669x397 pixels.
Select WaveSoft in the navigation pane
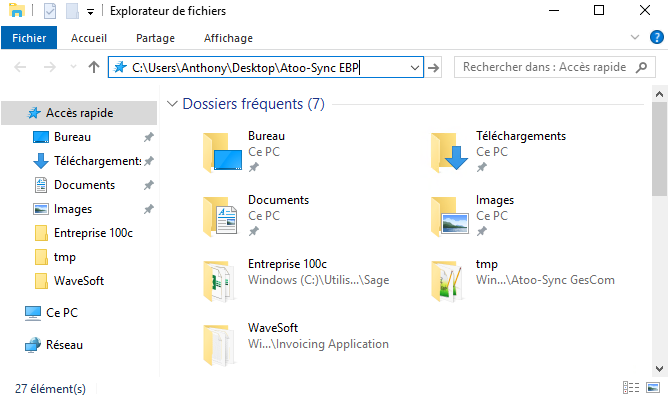click(x=79, y=281)
